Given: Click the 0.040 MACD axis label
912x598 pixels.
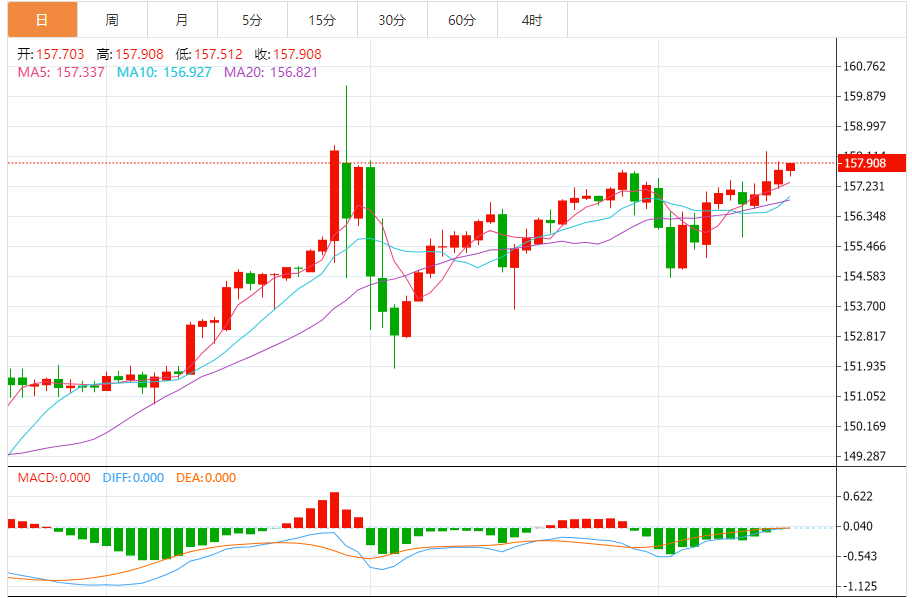Looking at the screenshot, I should coord(858,526).
